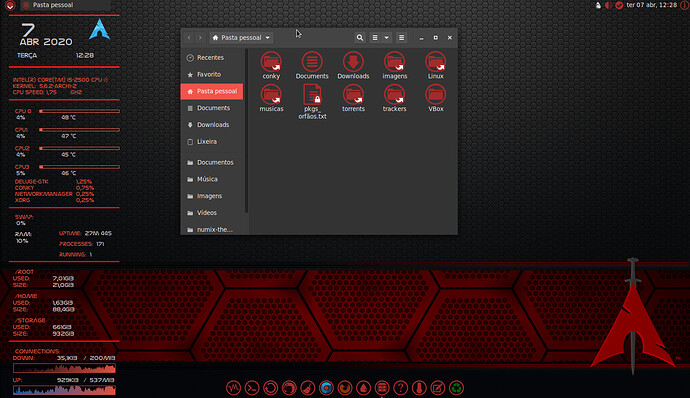690x398 pixels.
Task: Open numix-the... bookmark in sidebar
Action: point(212,229)
